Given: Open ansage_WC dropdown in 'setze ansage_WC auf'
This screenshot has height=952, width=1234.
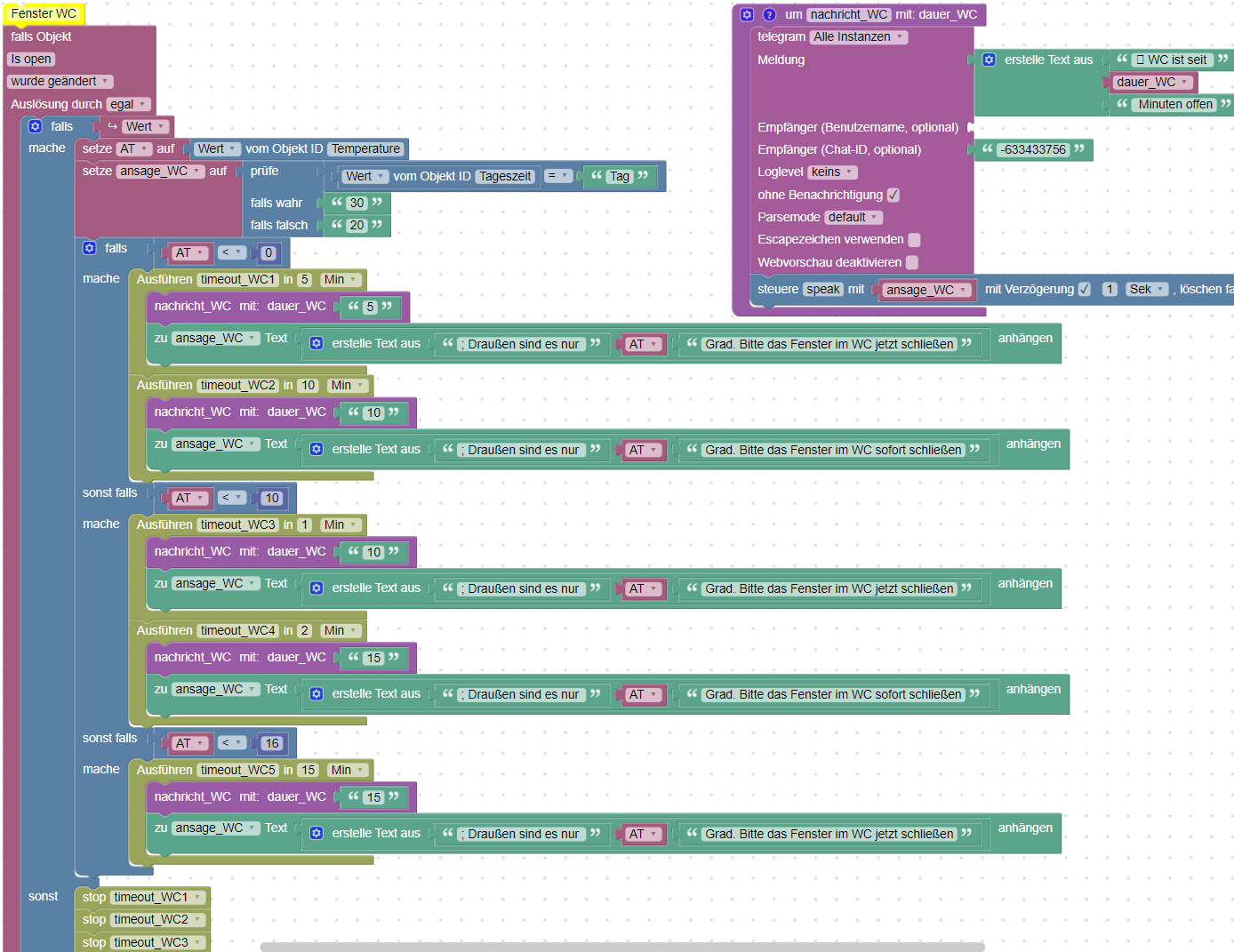Looking at the screenshot, I should (160, 171).
